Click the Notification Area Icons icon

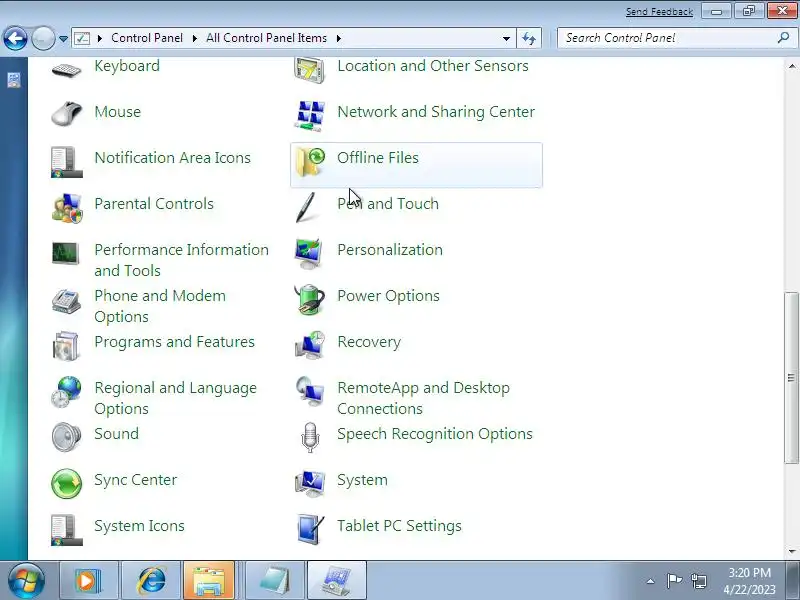pos(66,162)
